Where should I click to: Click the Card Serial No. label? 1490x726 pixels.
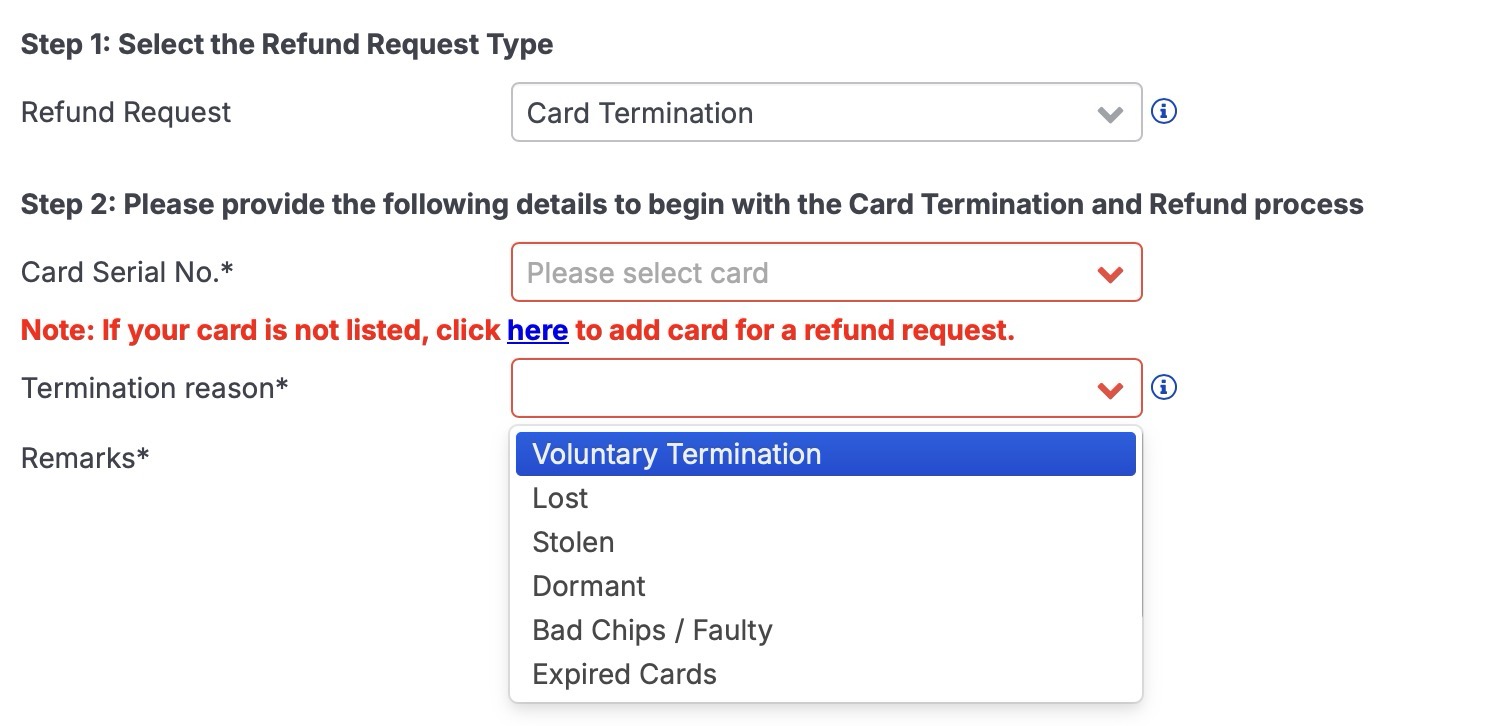pos(127,272)
